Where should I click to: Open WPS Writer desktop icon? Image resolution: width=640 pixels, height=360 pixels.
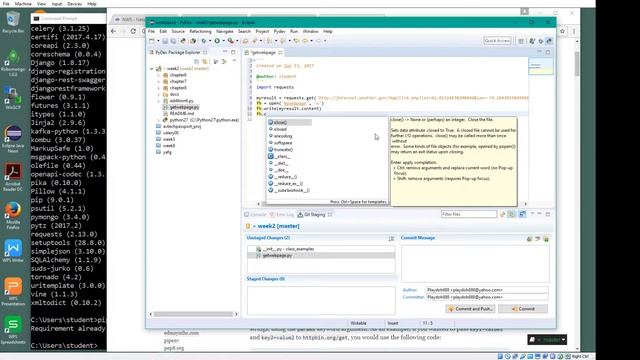pyautogui.click(x=13, y=251)
